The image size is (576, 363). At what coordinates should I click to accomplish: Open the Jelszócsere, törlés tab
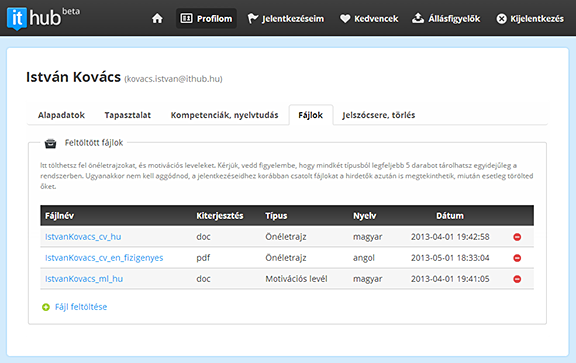coord(379,115)
